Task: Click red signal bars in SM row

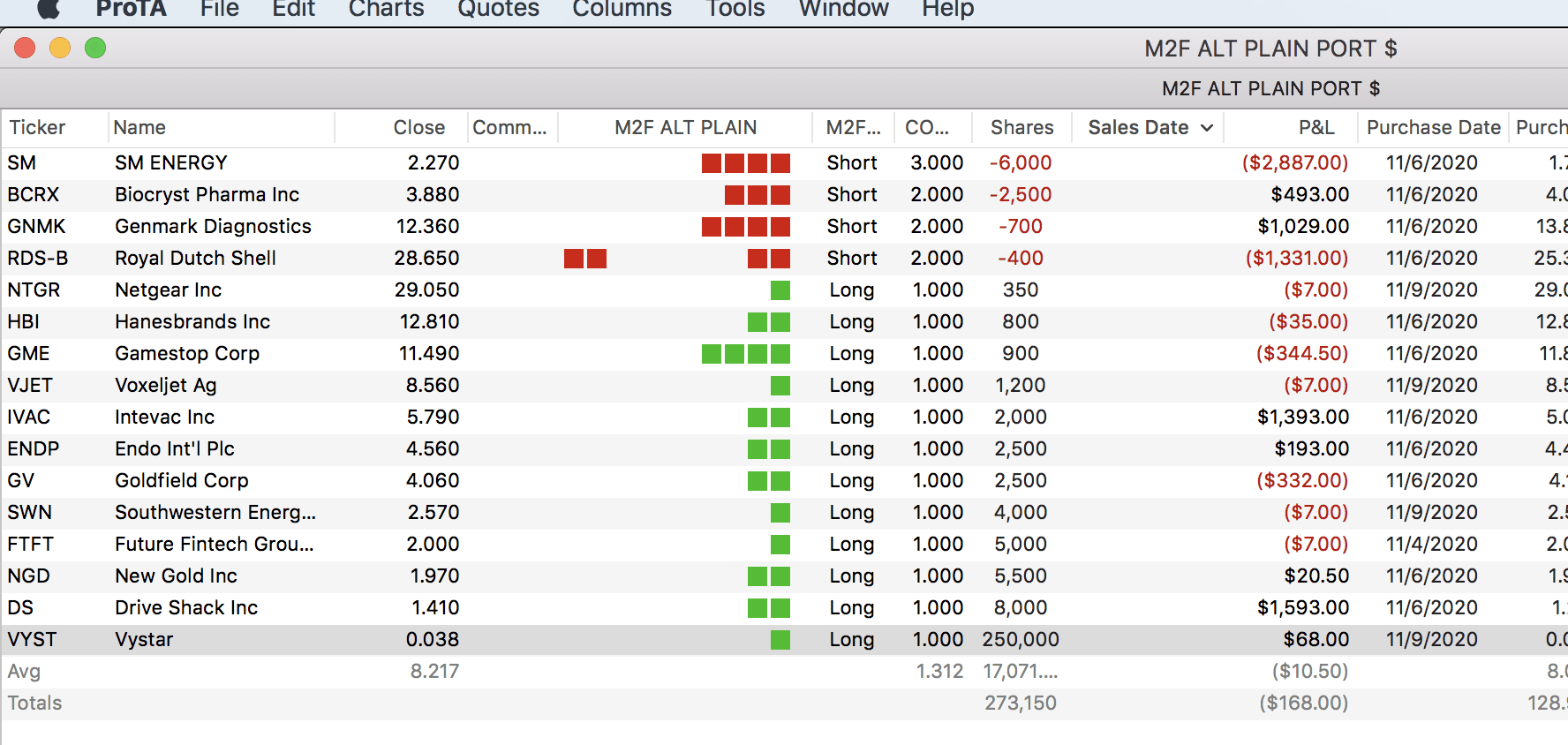Action: [x=745, y=163]
